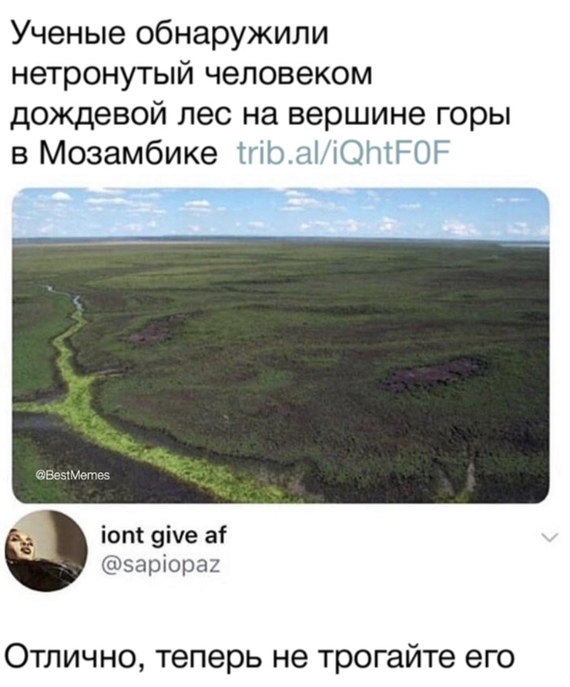Image resolution: width=570 pixels, height=687 pixels.
Task: Open the tweet options chevron
Action: point(550,537)
